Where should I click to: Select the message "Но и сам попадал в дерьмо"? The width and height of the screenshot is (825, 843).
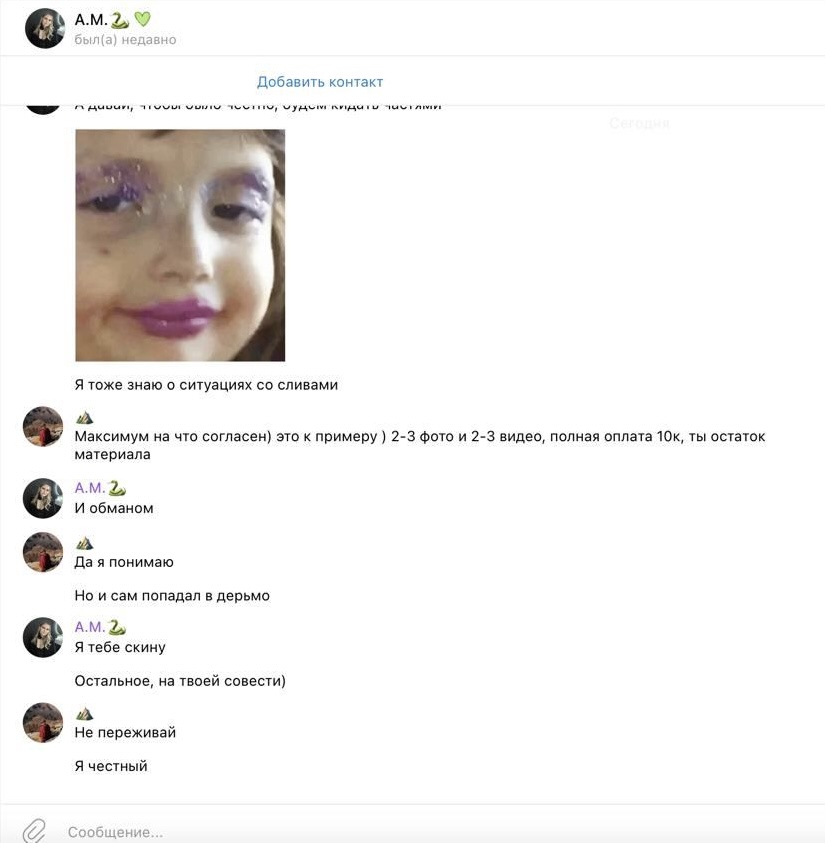click(x=172, y=596)
